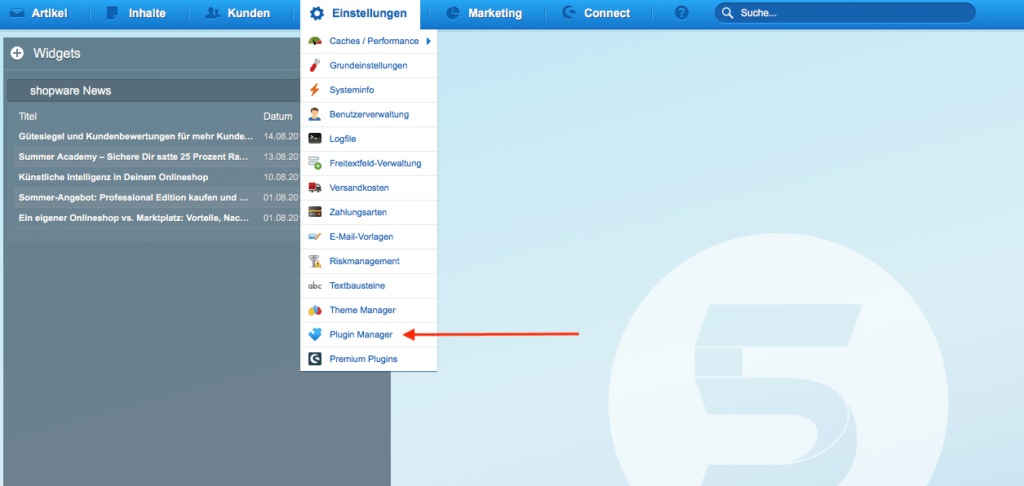Click the date in the Gütesiegel row
Image resolution: width=1024 pixels, height=486 pixels.
(281, 137)
